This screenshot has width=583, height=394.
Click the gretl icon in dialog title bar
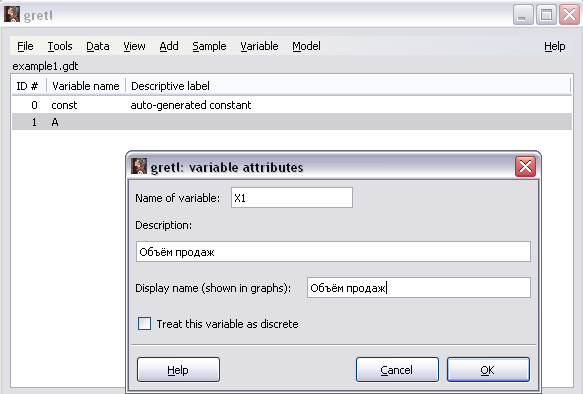(x=139, y=166)
